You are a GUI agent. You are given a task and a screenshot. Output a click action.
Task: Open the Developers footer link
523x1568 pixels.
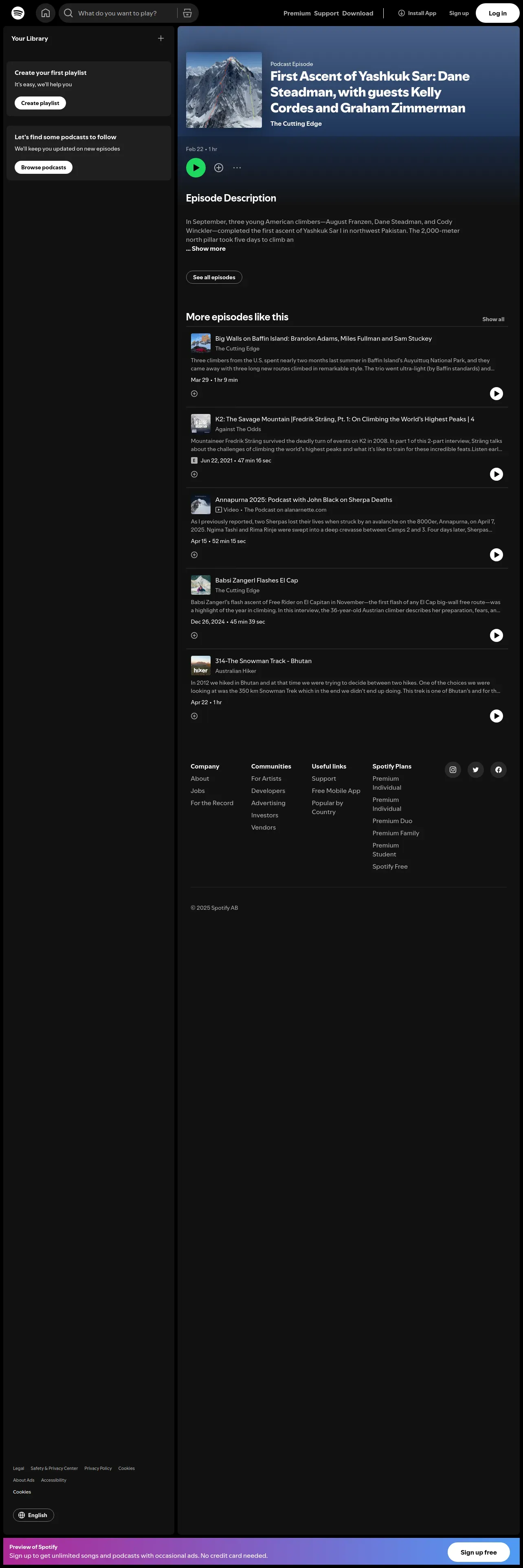268,791
